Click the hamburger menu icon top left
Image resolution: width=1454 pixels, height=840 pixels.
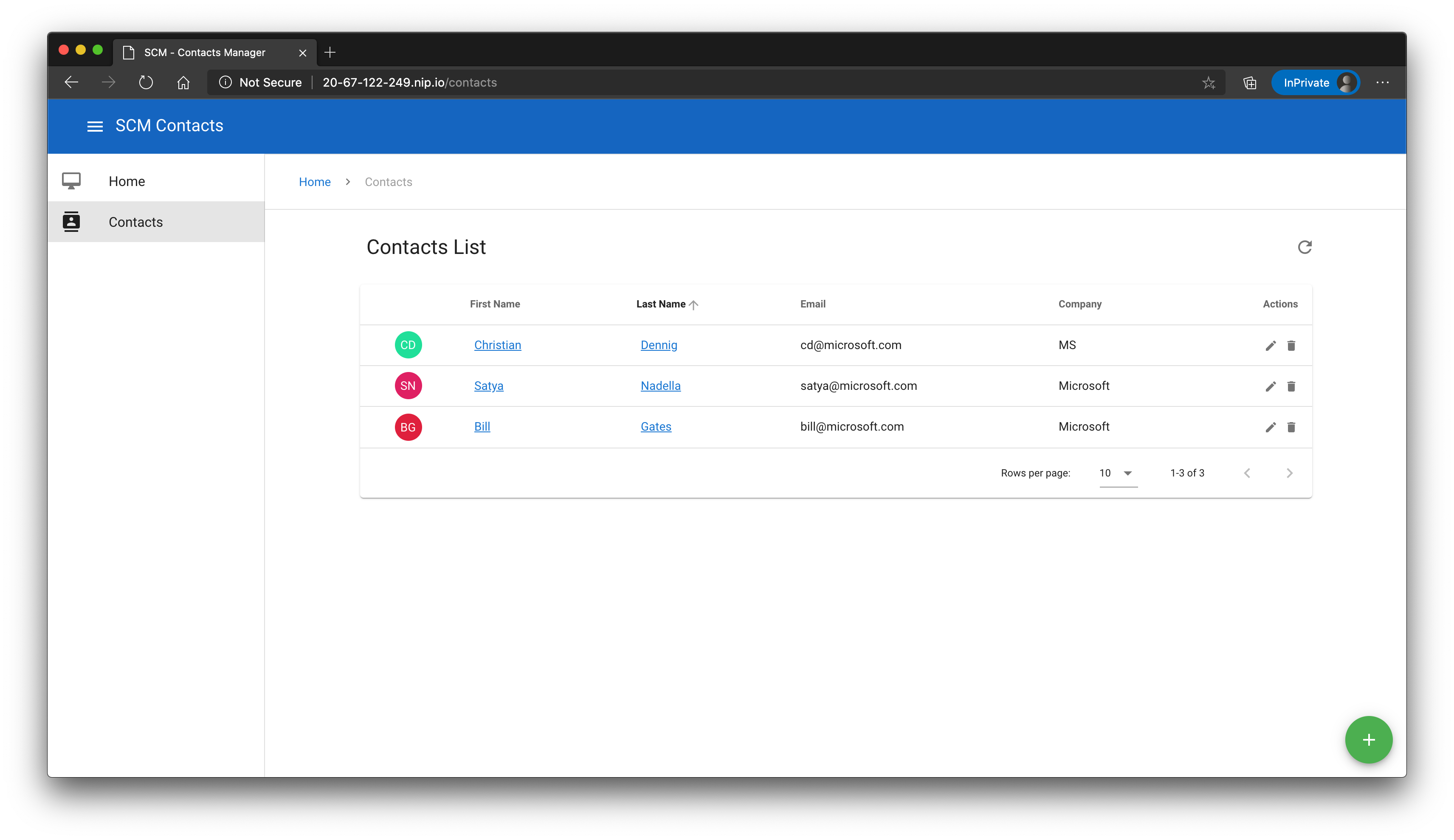point(93,126)
